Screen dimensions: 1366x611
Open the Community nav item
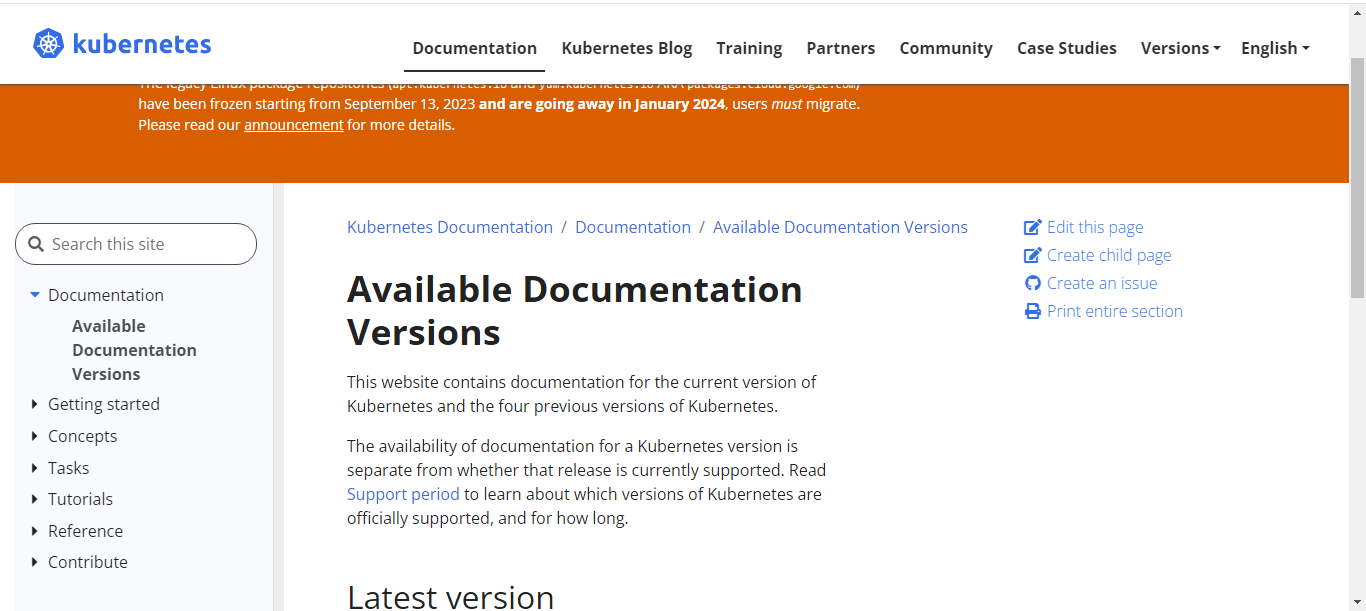click(946, 48)
